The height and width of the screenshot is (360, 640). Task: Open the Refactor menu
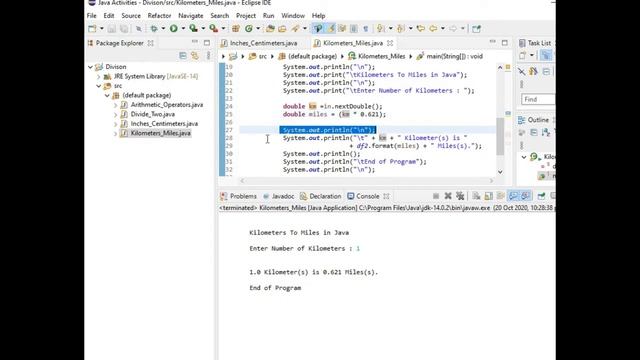pyautogui.click(x=159, y=16)
